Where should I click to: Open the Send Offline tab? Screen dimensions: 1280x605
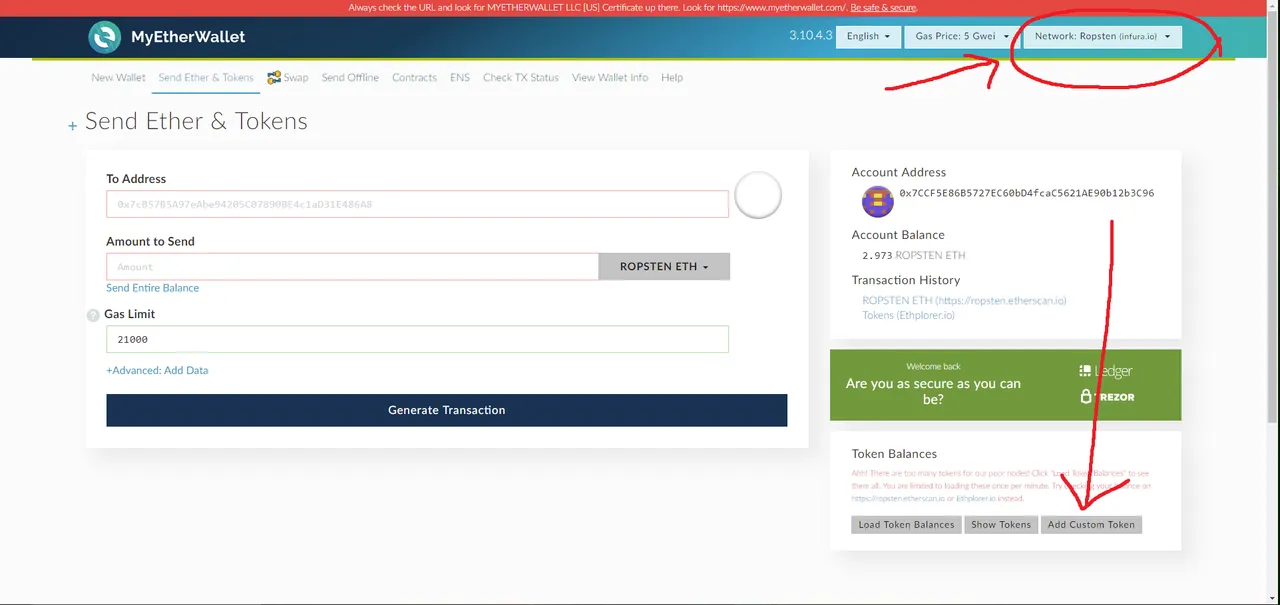pyautogui.click(x=350, y=77)
